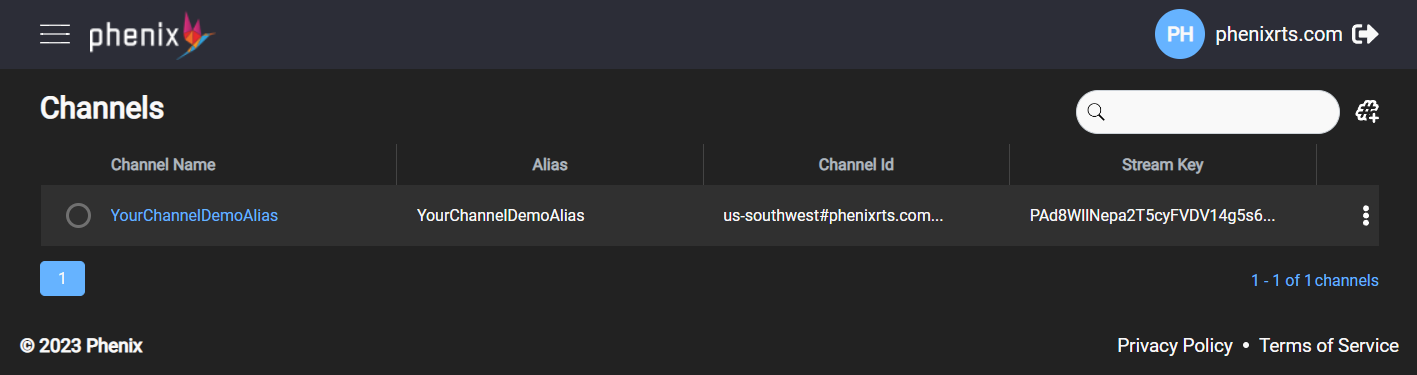Click the phenixrts.com account name
The image size is (1417, 375).
(1278, 35)
